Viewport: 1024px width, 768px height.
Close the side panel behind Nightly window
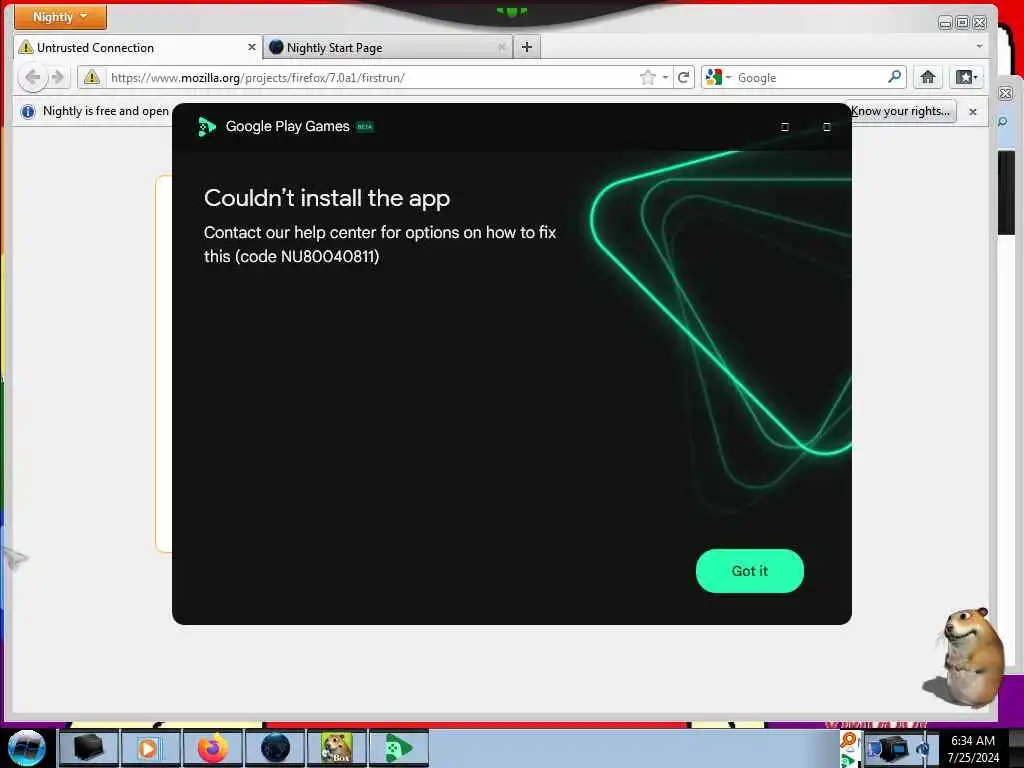[x=1006, y=93]
